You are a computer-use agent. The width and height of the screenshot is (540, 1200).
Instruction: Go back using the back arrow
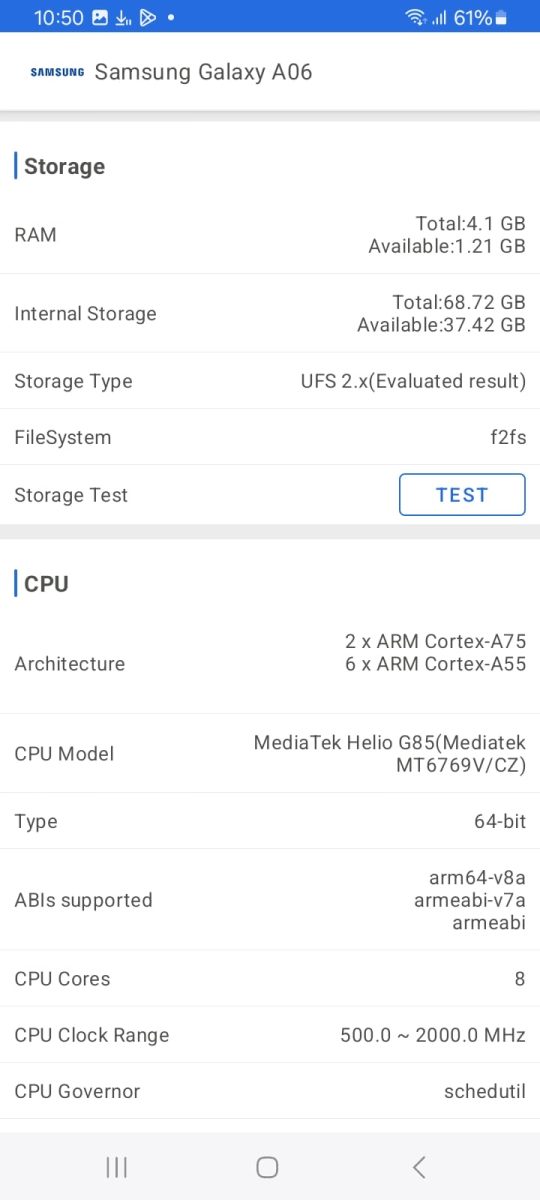419,1166
